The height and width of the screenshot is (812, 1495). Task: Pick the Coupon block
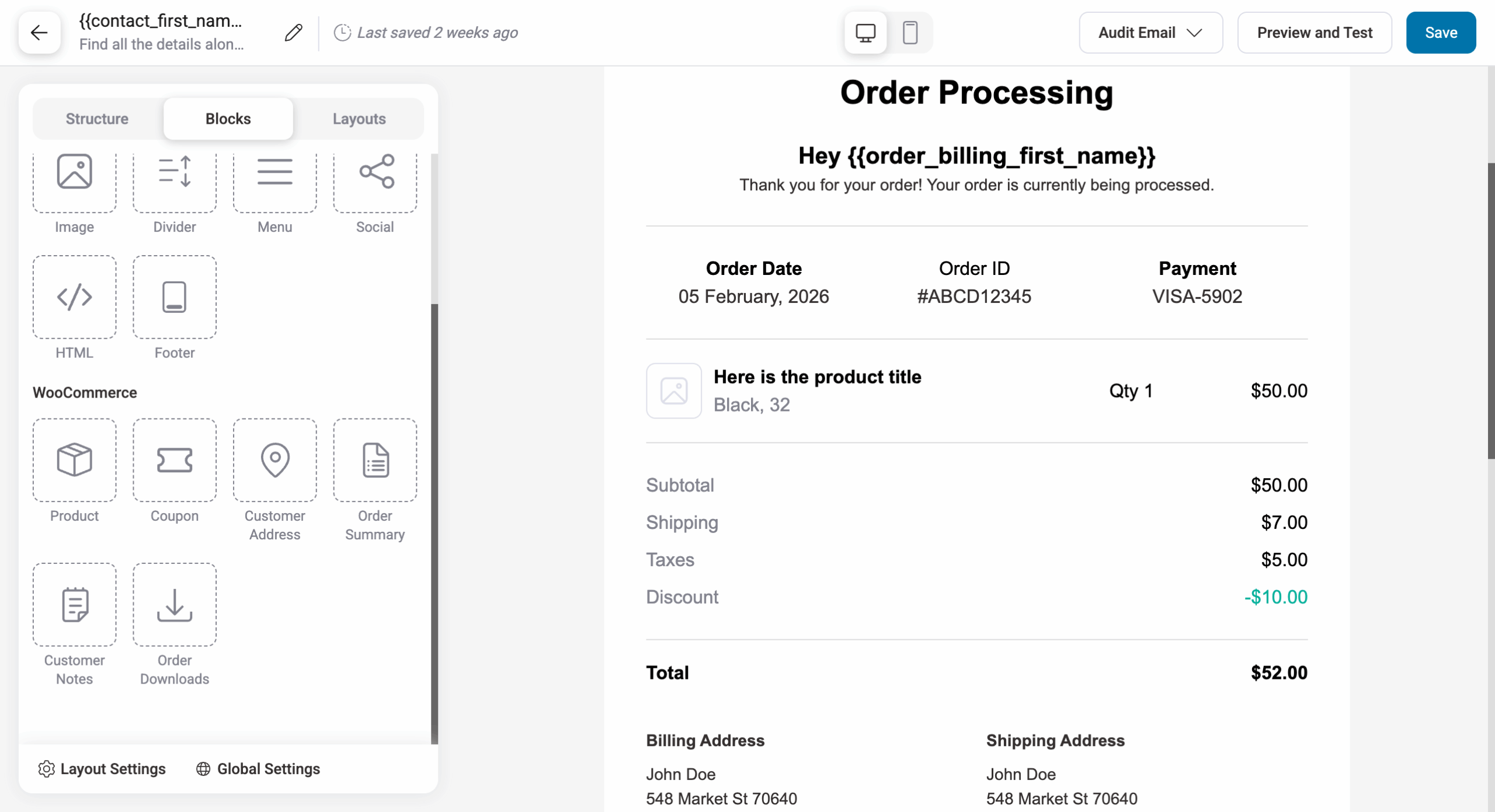click(174, 459)
